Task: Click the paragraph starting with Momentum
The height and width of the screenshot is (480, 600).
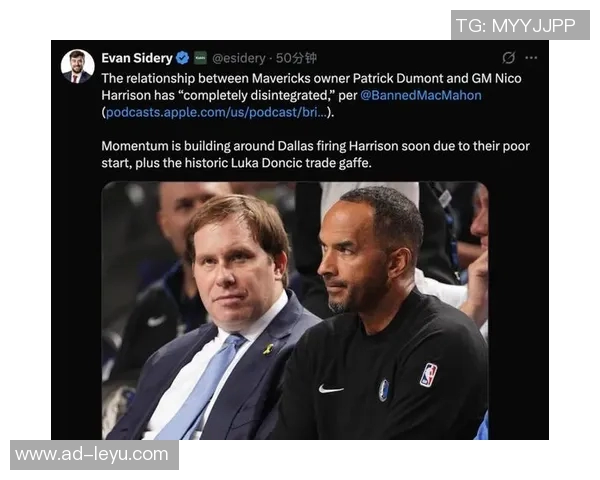Action: (x=316, y=154)
